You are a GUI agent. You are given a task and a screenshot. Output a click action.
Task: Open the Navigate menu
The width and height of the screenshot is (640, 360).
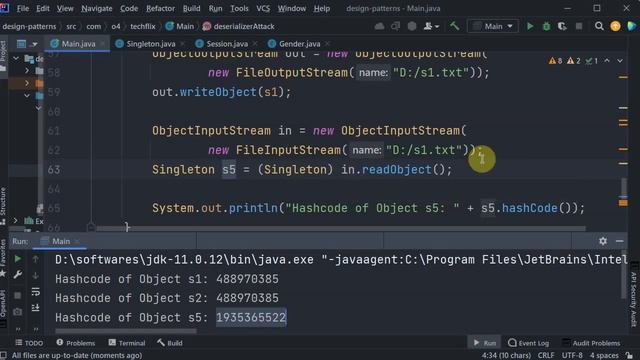pyautogui.click(x=97, y=8)
